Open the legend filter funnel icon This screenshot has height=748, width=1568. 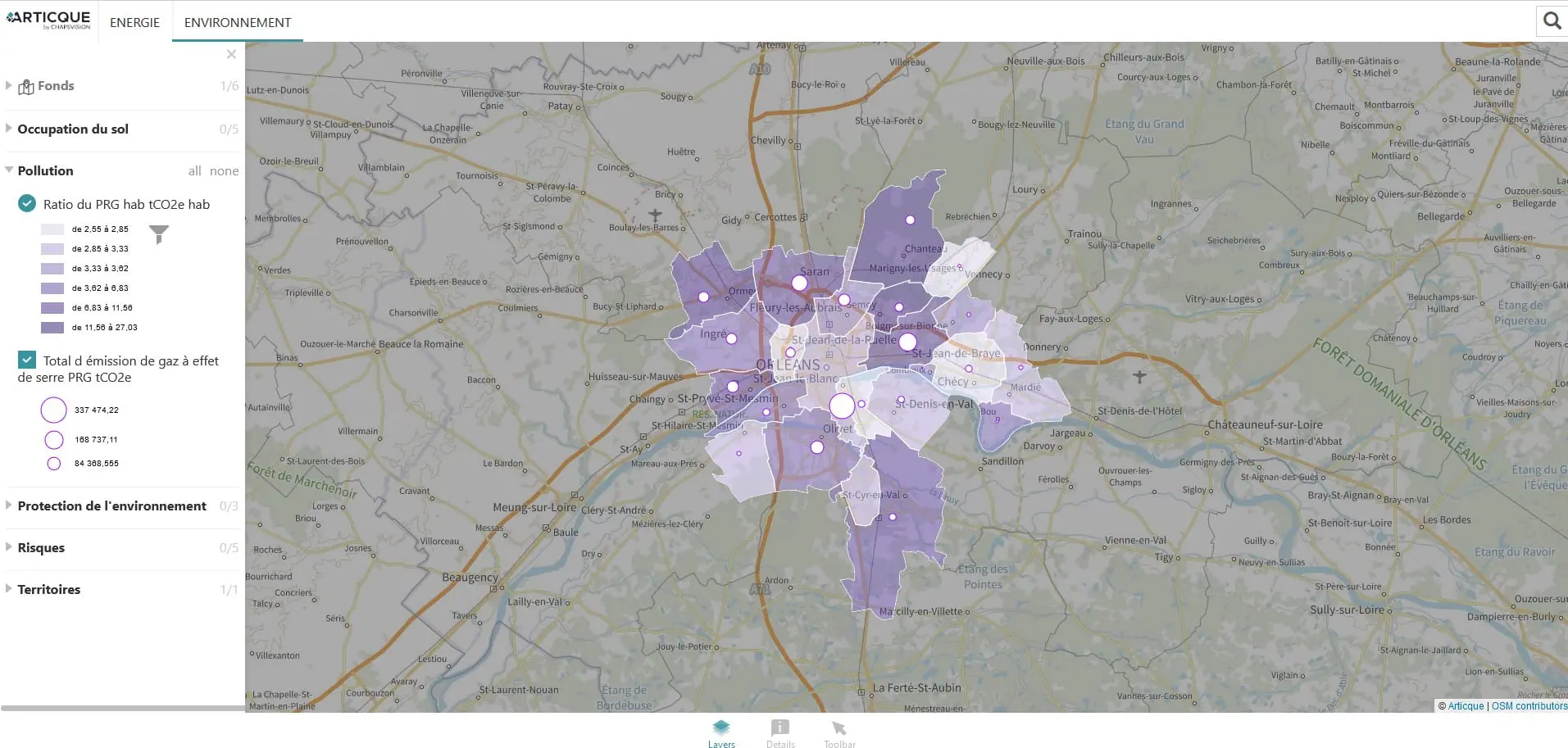coord(159,234)
